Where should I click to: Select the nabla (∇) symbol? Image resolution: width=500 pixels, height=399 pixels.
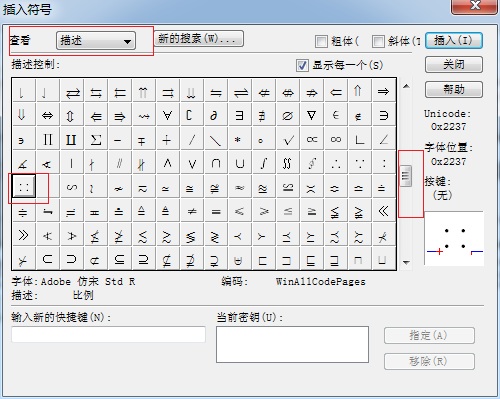click(x=311, y=115)
